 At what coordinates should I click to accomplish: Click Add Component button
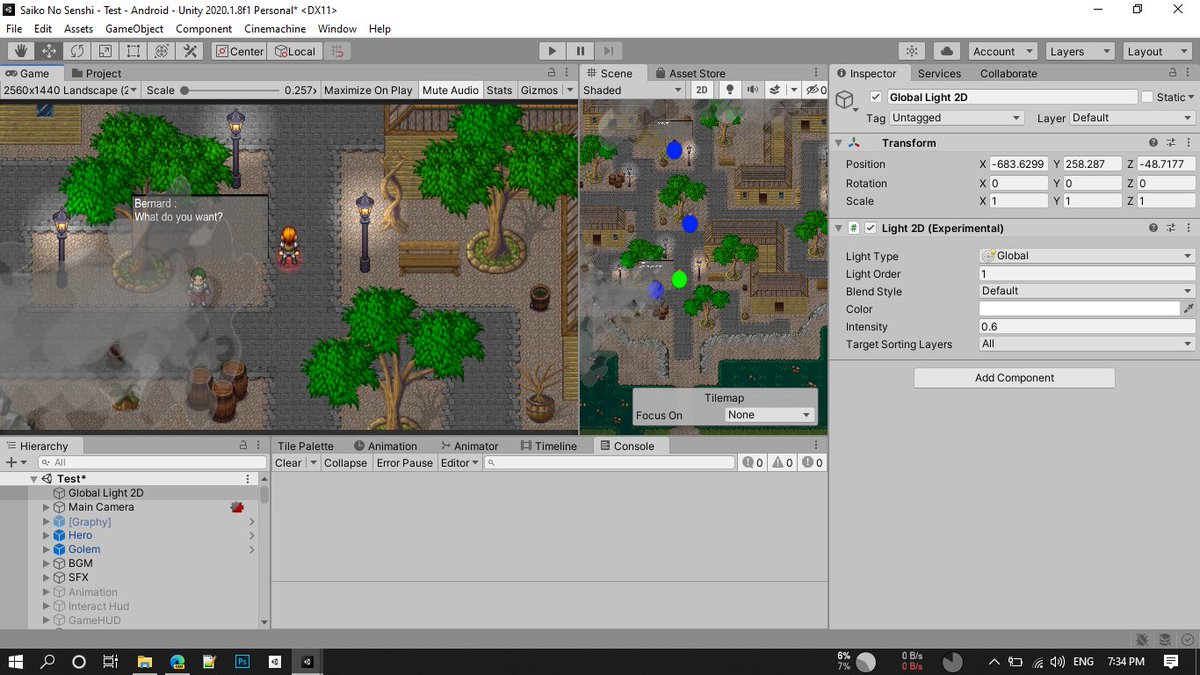click(x=1014, y=378)
